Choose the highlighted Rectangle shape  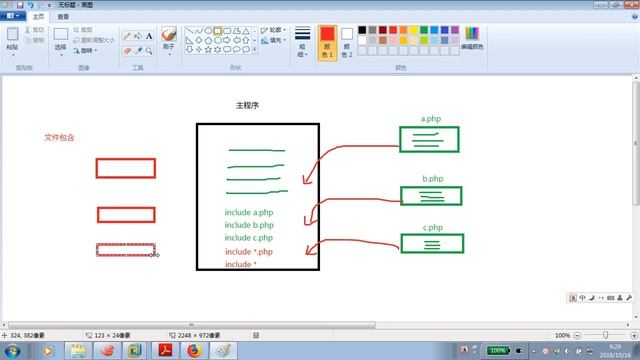click(x=218, y=31)
